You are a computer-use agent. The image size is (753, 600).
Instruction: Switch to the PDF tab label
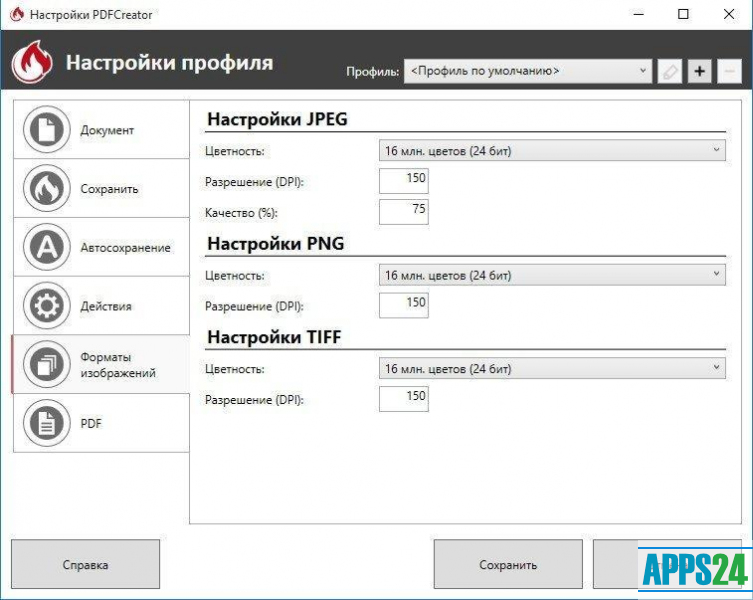point(91,424)
